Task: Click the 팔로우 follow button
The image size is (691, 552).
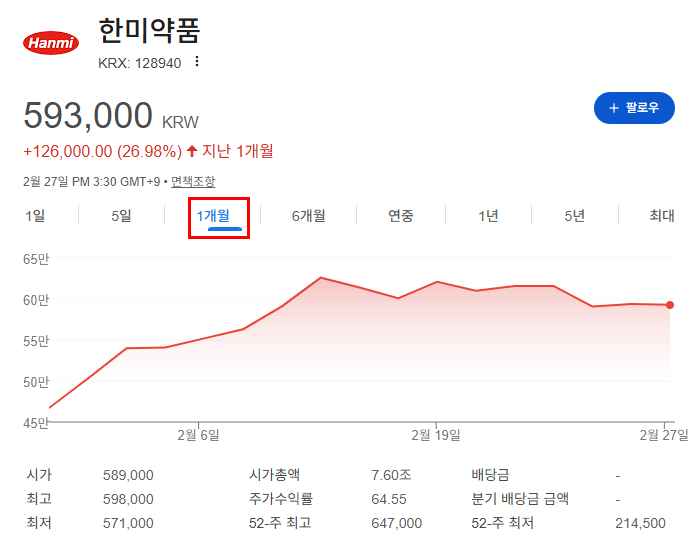Action: click(634, 108)
